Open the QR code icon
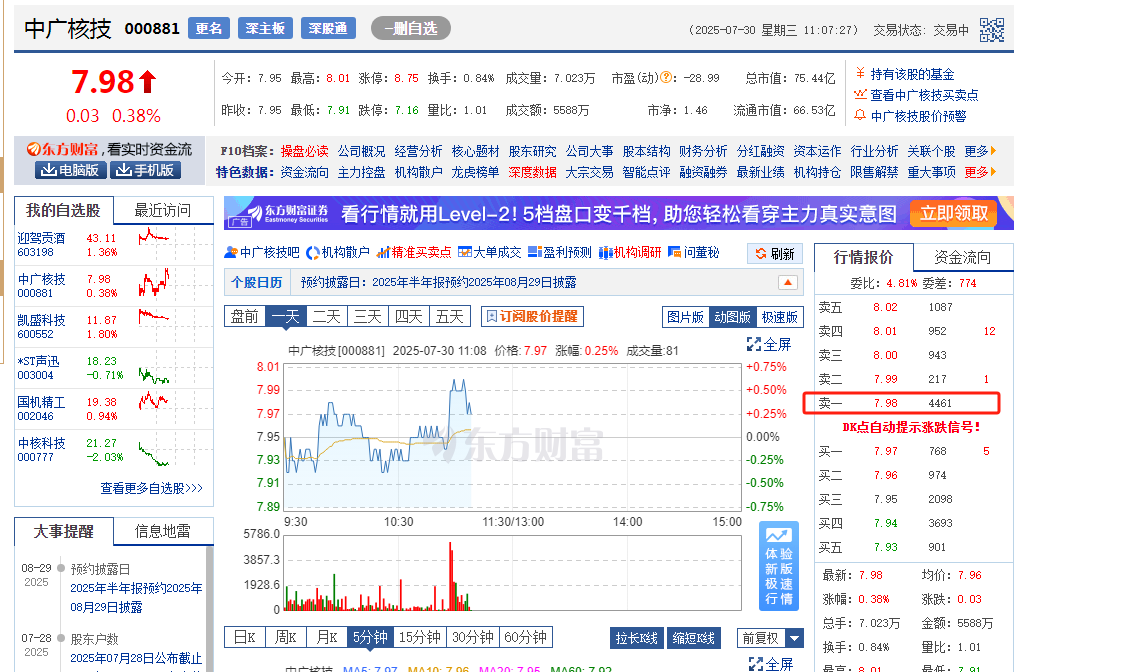This screenshot has height=672, width=1147. [992, 30]
